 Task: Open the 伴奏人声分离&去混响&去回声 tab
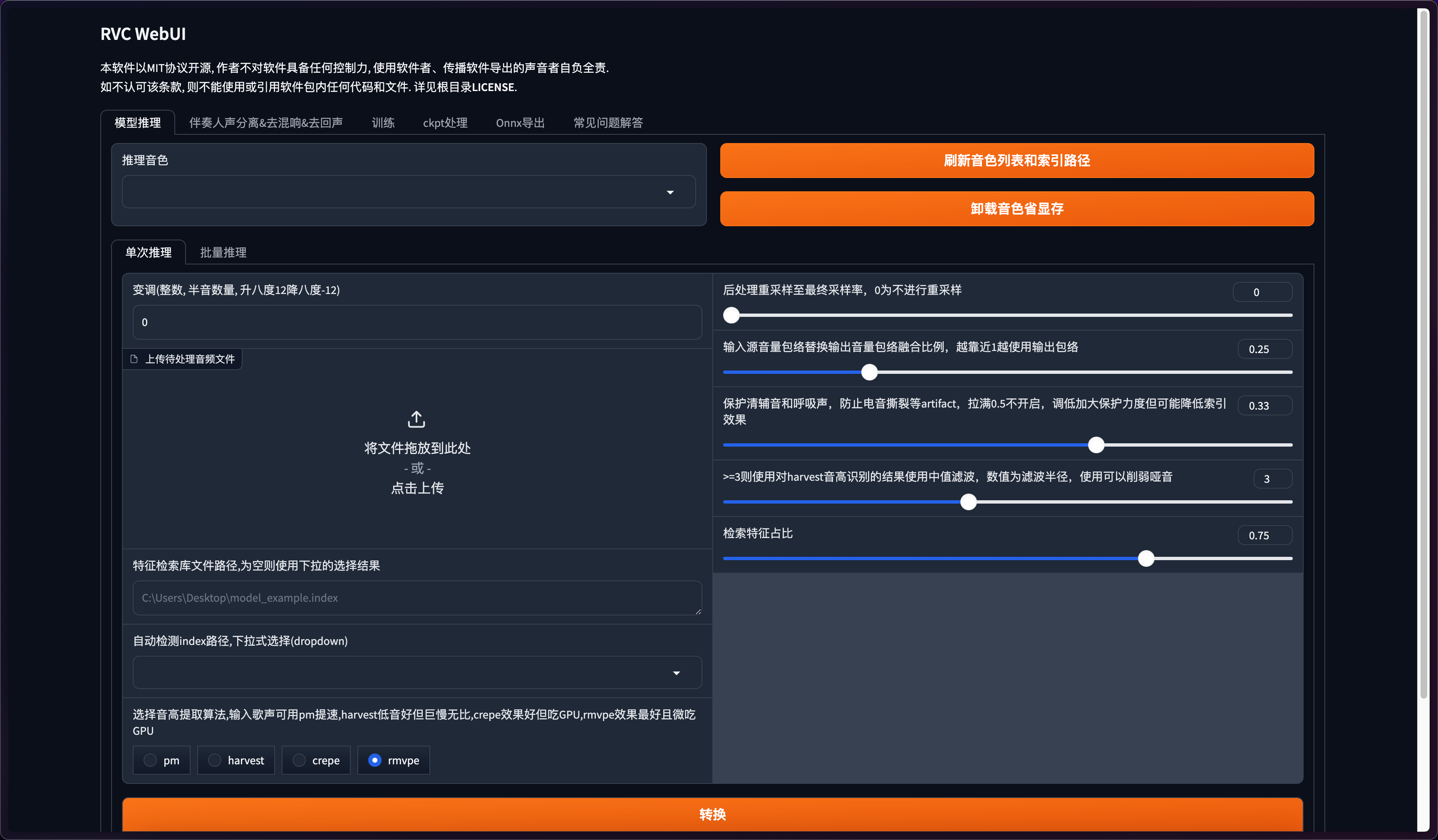coord(266,123)
